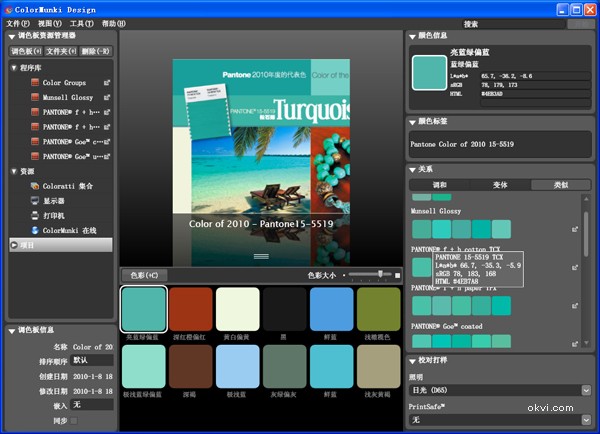Select the 黄白偏黄 cream swatch
The height and width of the screenshot is (434, 600).
click(238, 309)
